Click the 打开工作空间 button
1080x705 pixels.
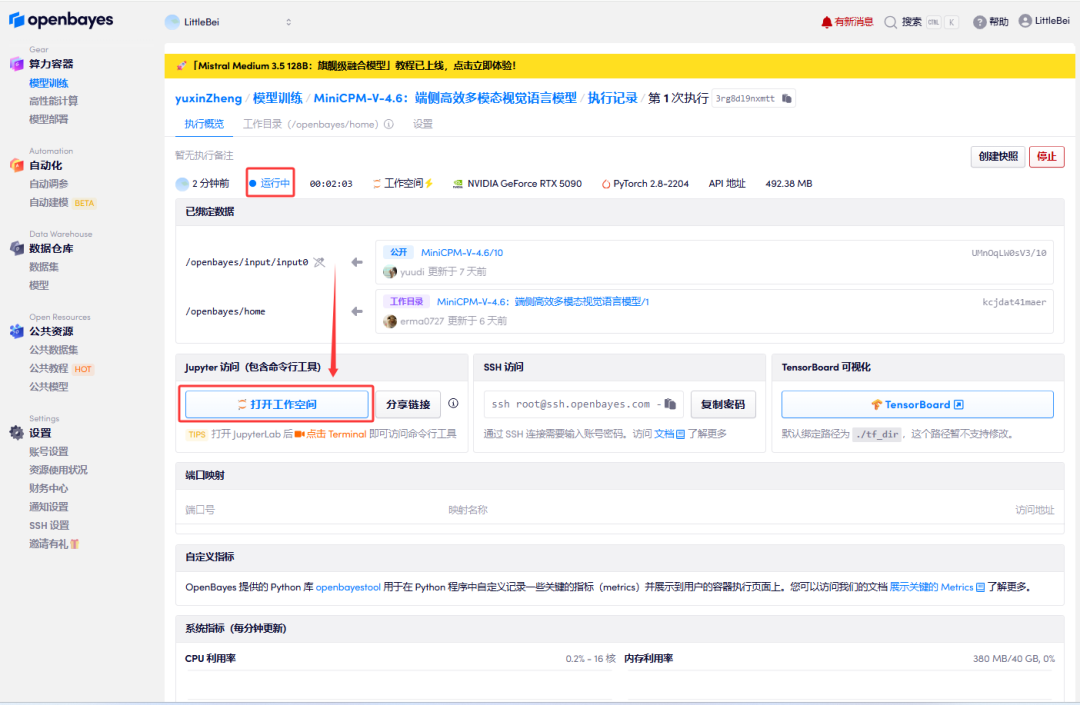click(277, 404)
